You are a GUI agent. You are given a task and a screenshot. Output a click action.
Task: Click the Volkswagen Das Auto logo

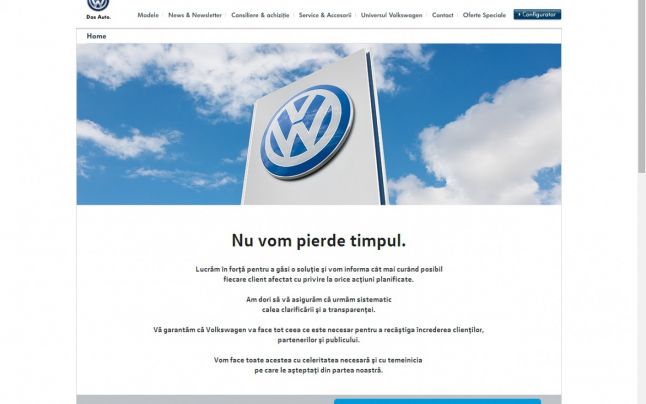[97, 9]
